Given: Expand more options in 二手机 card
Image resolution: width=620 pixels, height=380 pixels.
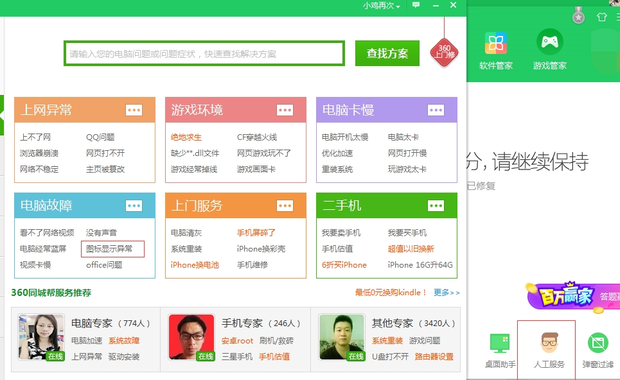Looking at the screenshot, I should pyautogui.click(x=436, y=206).
